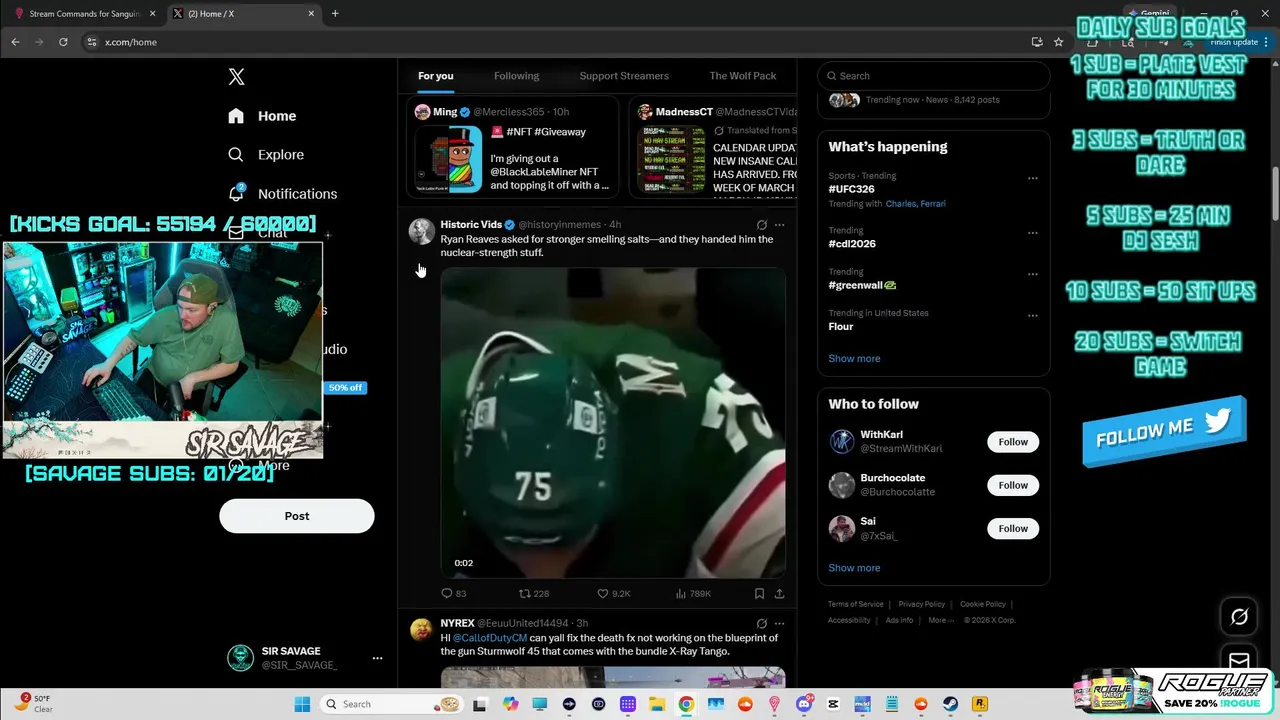This screenshot has height=720, width=1280.
Task: Expand More footer links
Action: point(940,620)
